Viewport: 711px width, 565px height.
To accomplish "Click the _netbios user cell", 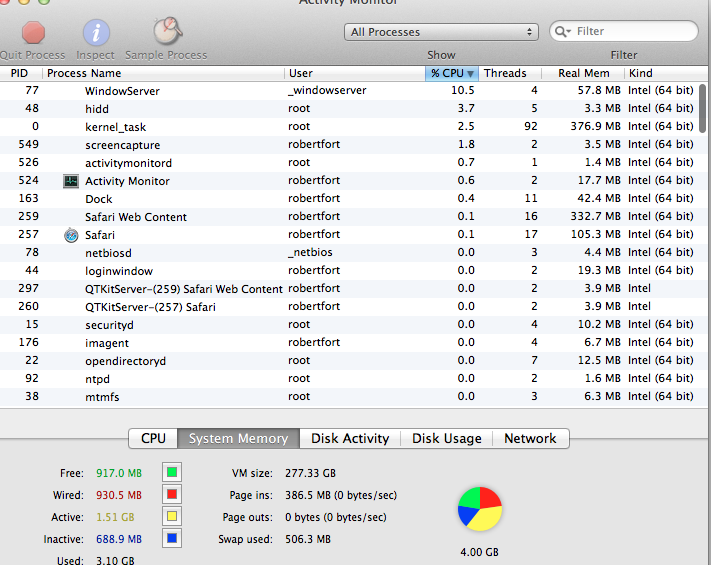I will coord(310,253).
